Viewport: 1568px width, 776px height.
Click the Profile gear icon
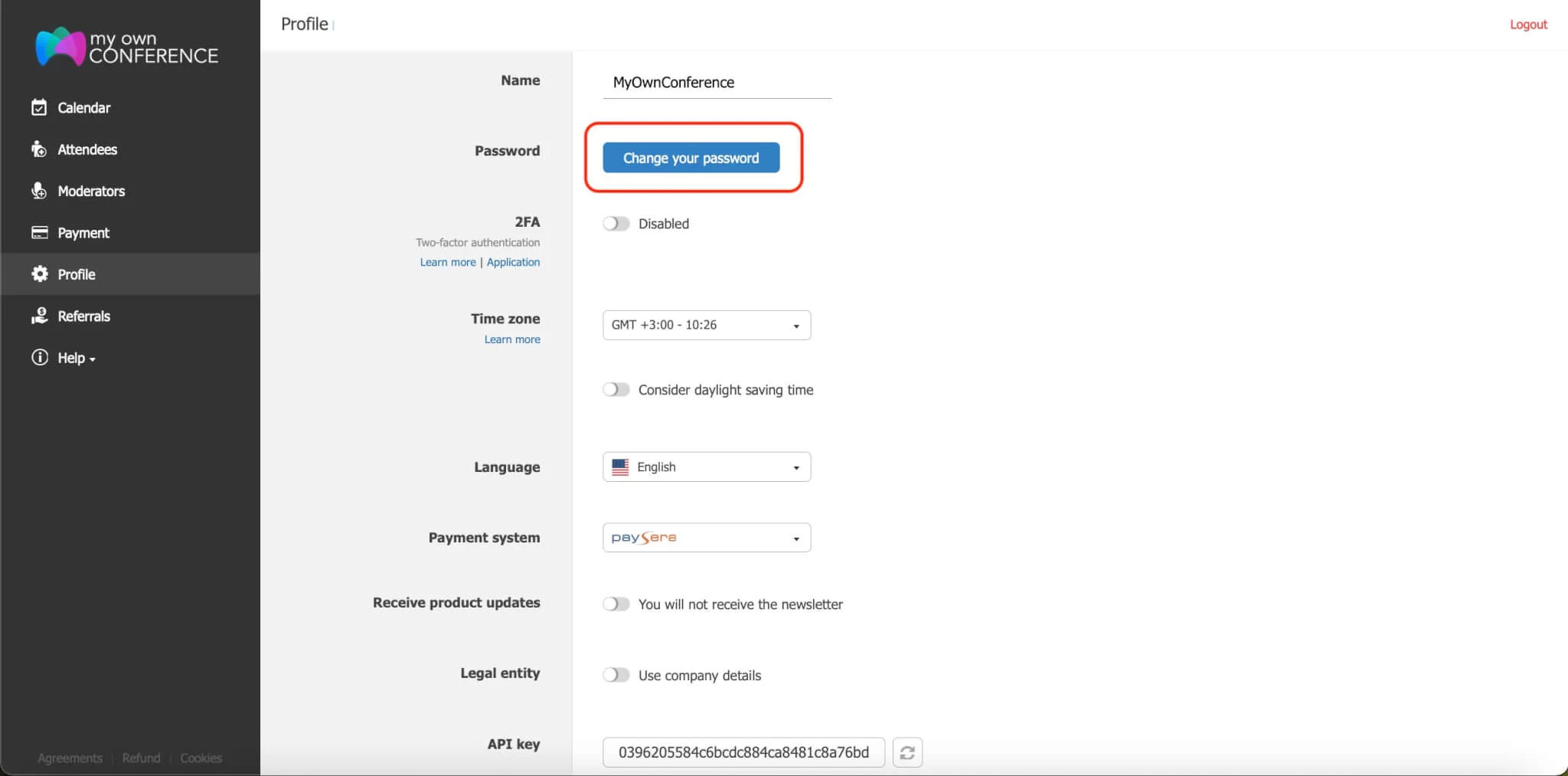(40, 273)
